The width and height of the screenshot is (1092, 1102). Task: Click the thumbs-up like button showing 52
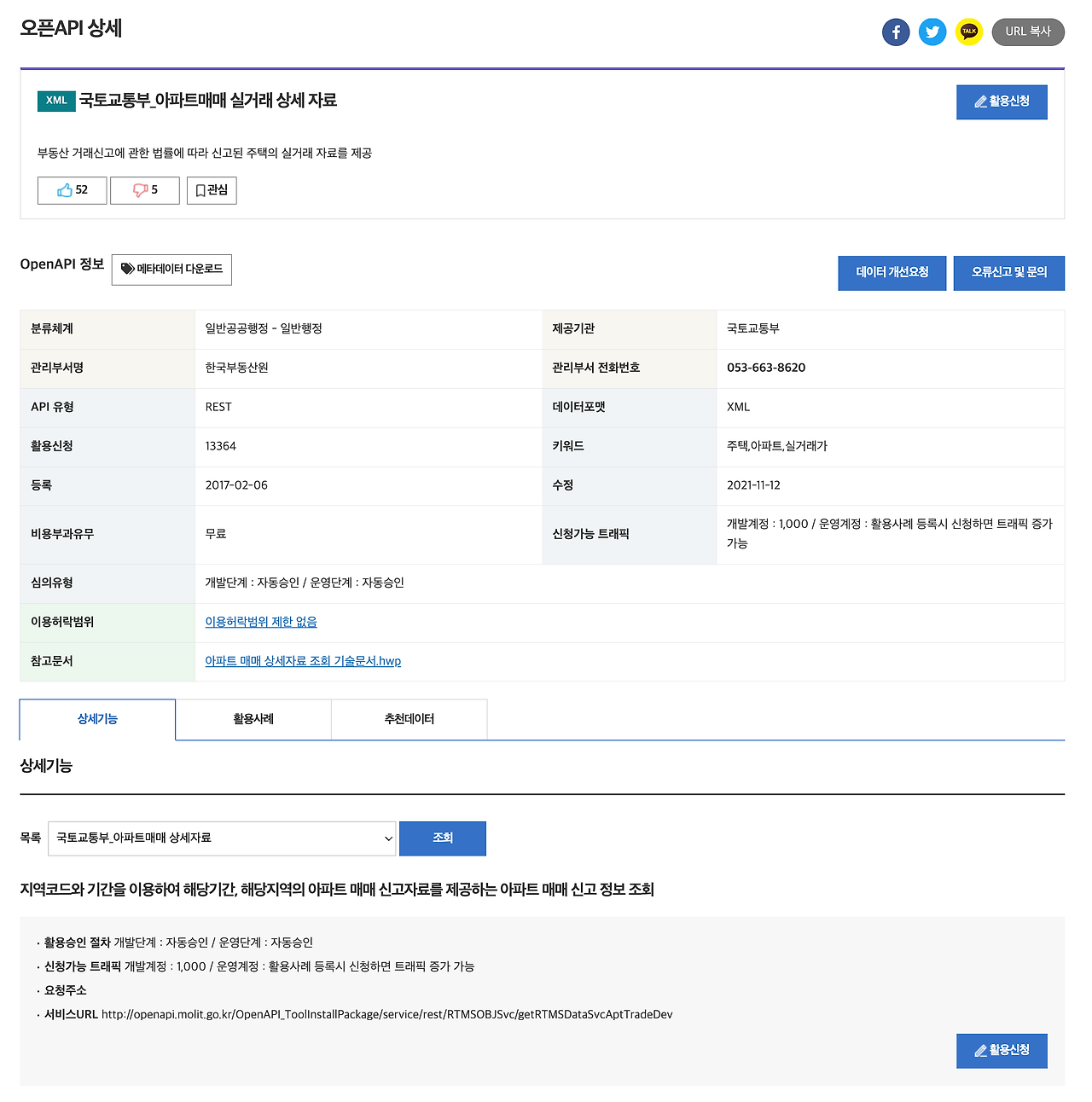pos(73,190)
